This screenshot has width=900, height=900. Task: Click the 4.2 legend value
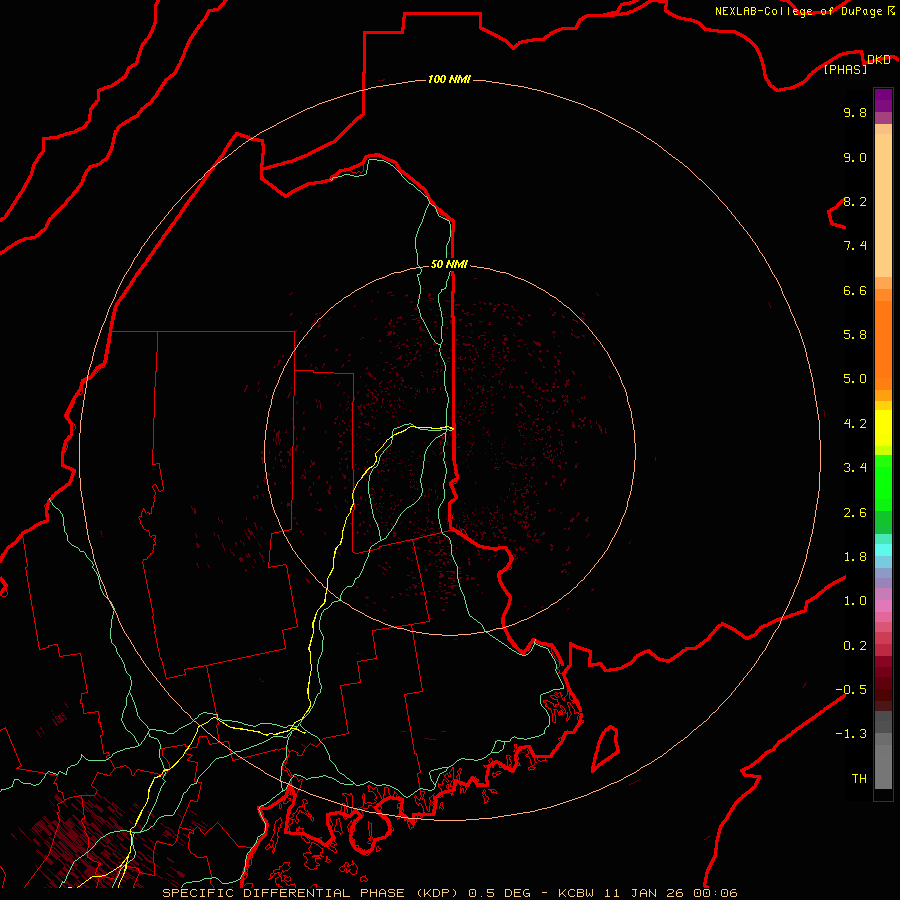pos(855,424)
